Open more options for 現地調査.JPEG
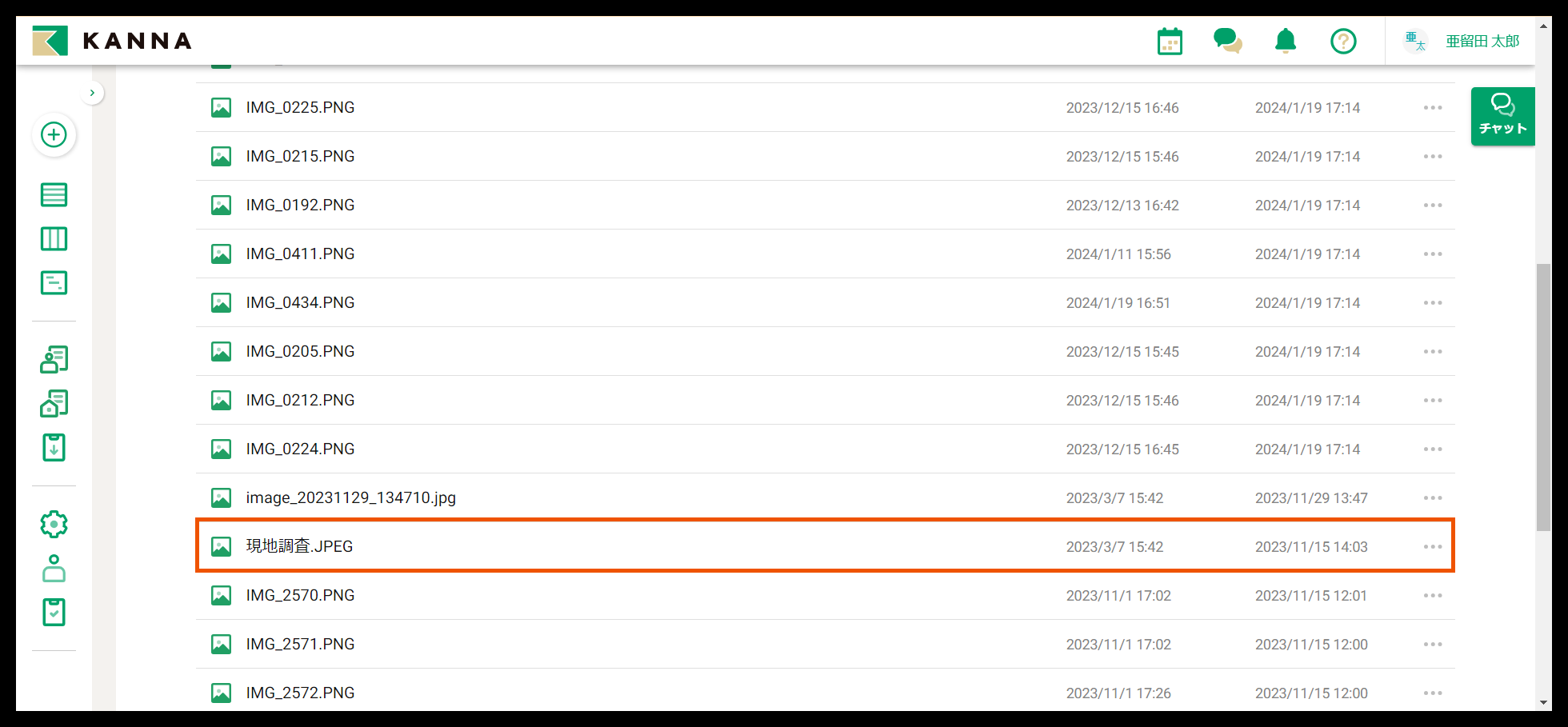1568x727 pixels. [1433, 547]
